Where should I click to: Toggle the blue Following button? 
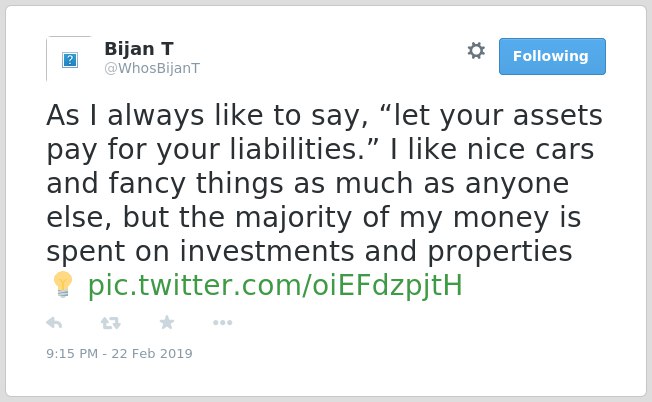552,57
